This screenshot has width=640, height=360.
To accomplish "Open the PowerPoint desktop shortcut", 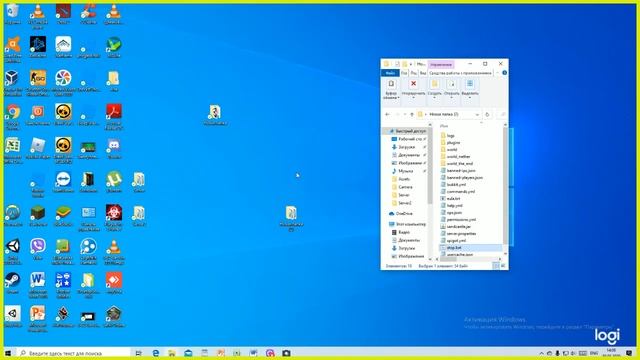I will click(x=38, y=318).
